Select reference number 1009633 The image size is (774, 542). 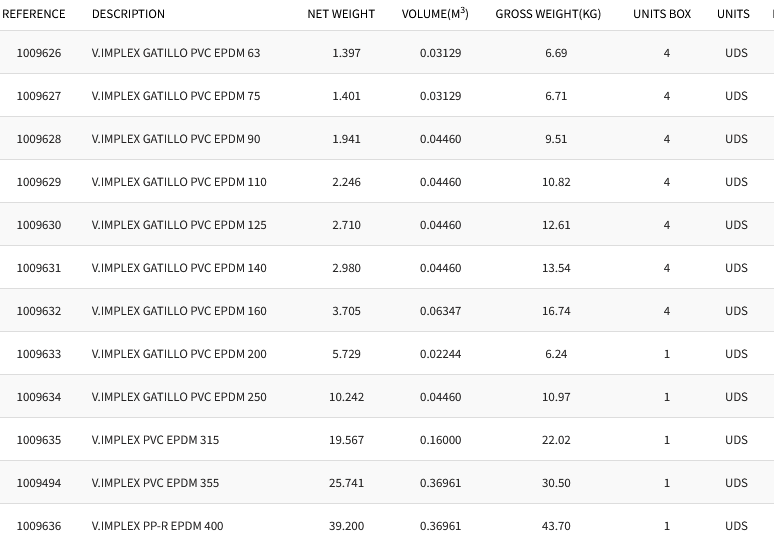(x=39, y=354)
